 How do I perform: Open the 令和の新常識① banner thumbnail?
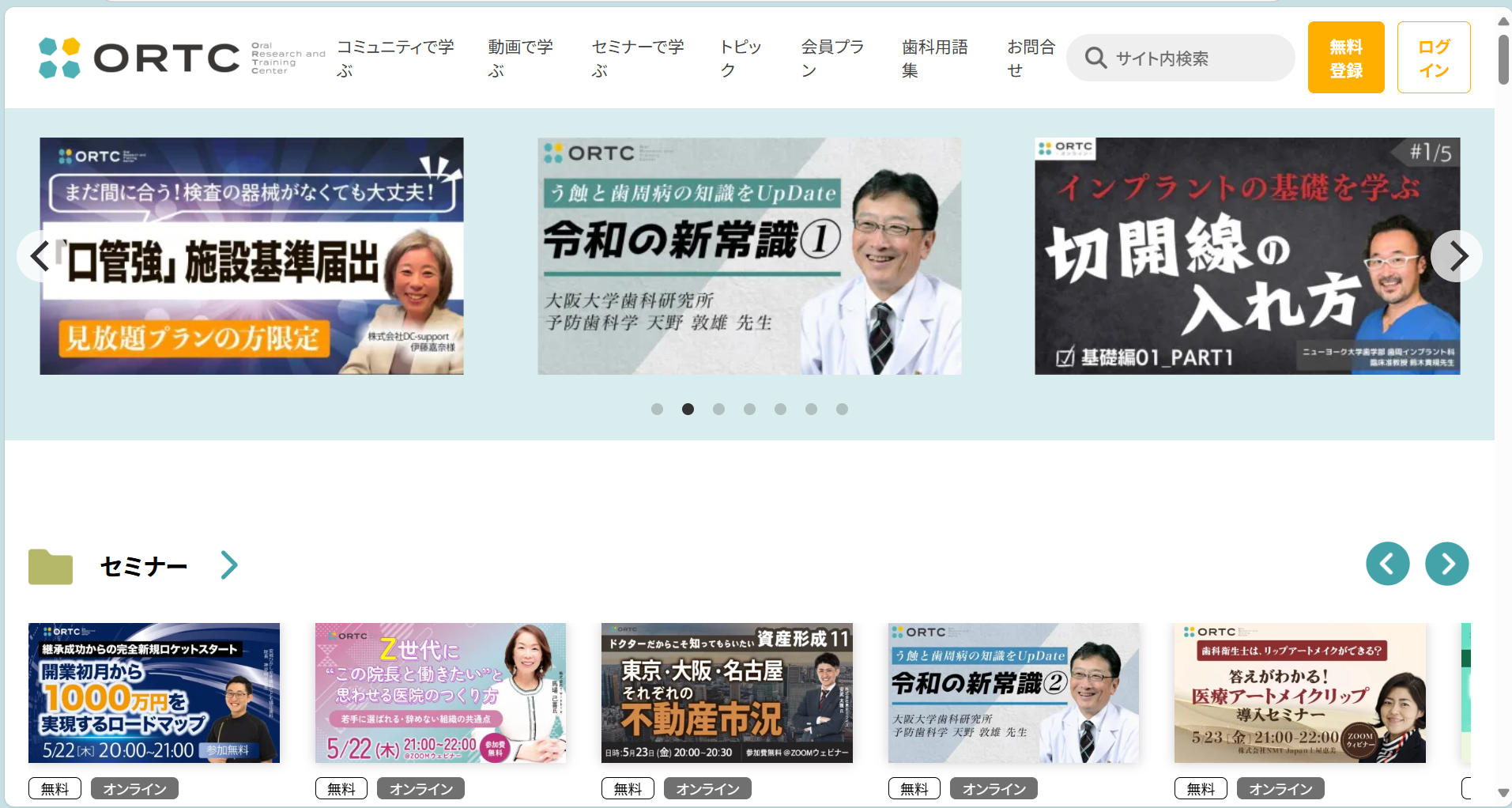749,255
